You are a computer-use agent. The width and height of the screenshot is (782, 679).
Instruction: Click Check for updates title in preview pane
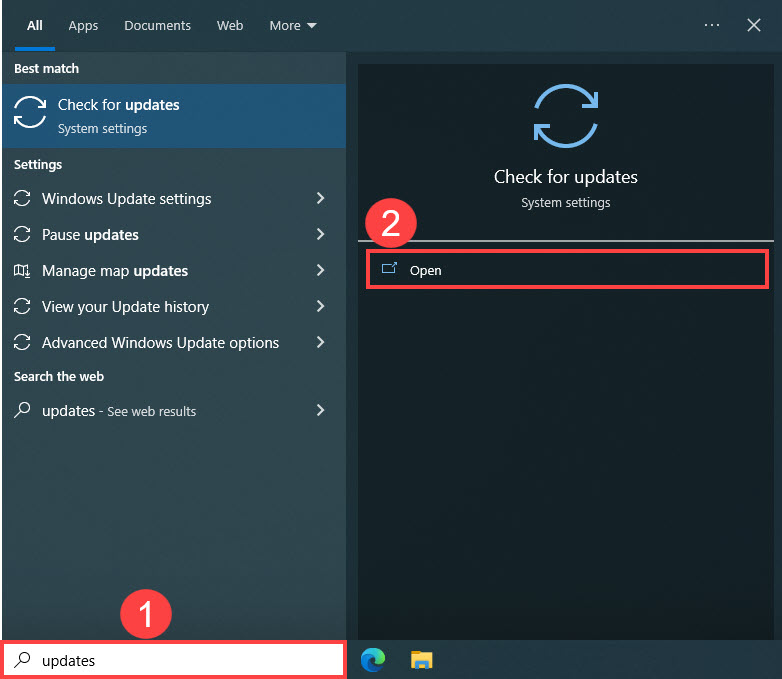[566, 177]
